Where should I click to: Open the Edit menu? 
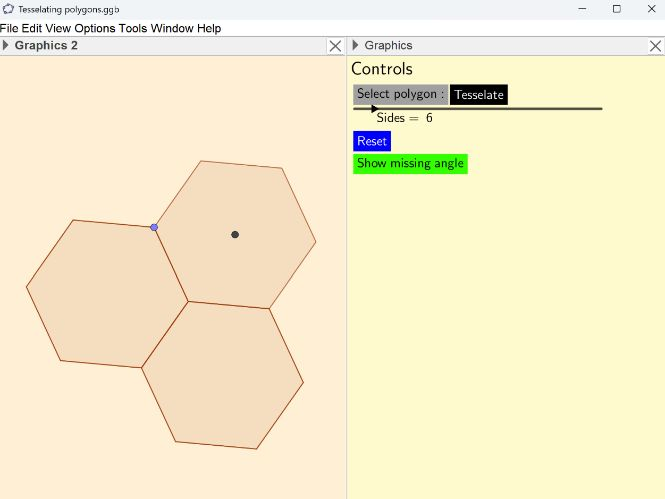click(x=31, y=28)
